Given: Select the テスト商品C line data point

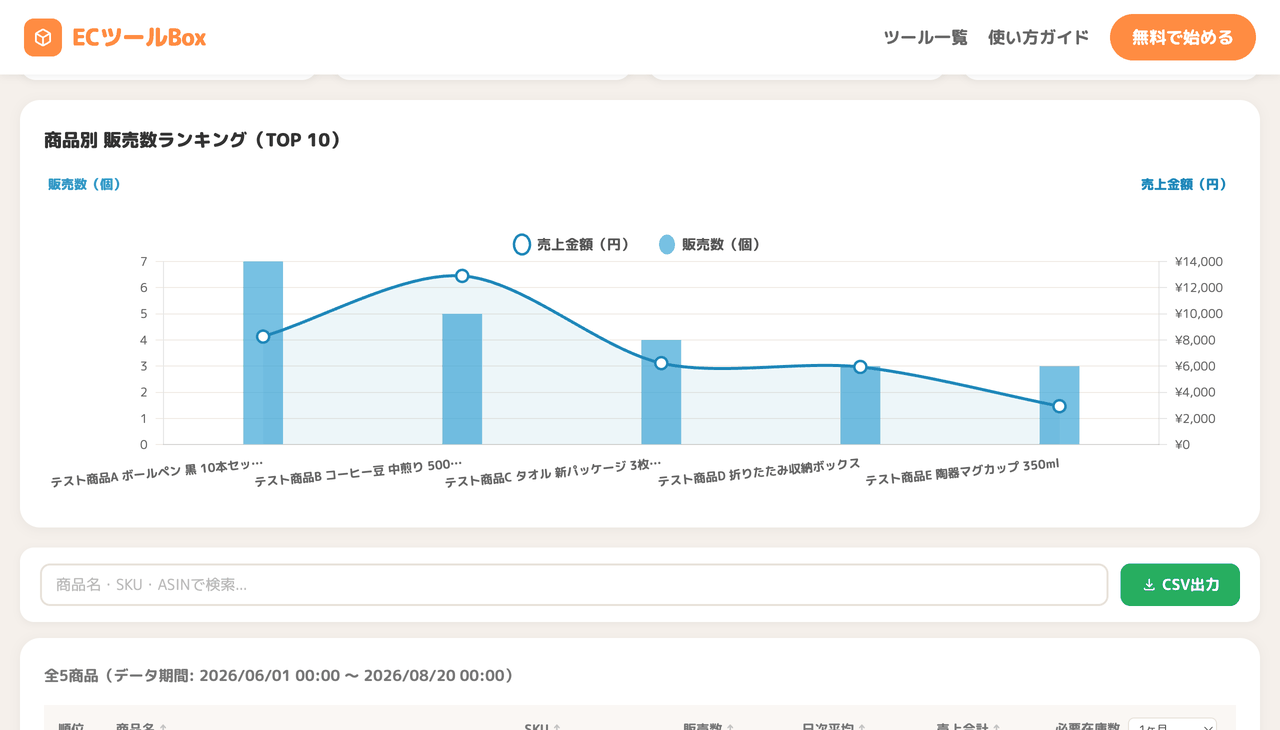Looking at the screenshot, I should pyautogui.click(x=661, y=363).
